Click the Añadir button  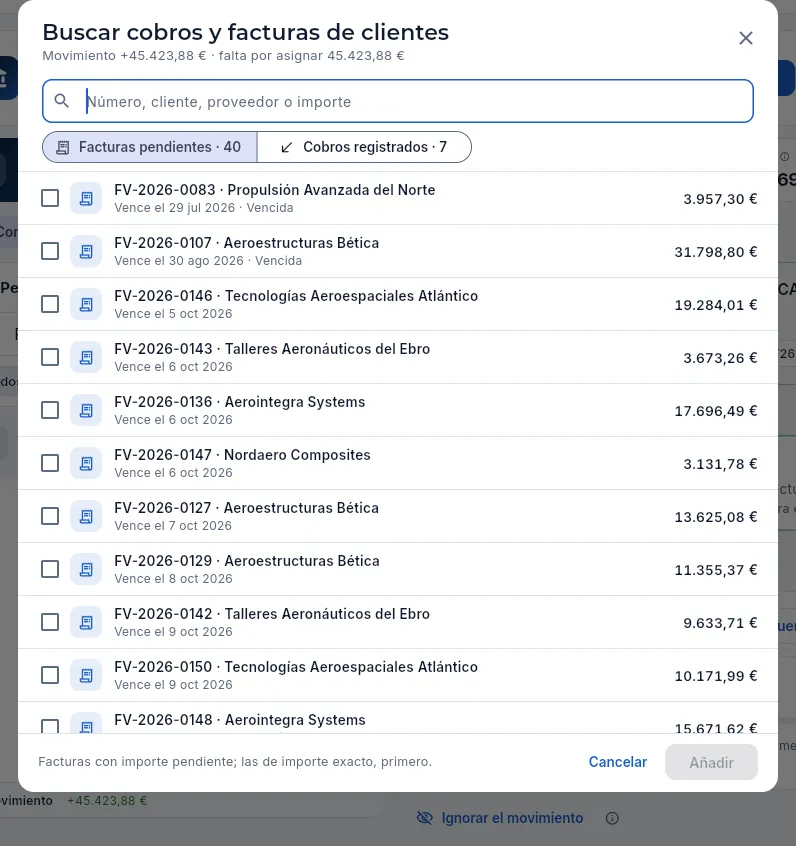(x=711, y=762)
